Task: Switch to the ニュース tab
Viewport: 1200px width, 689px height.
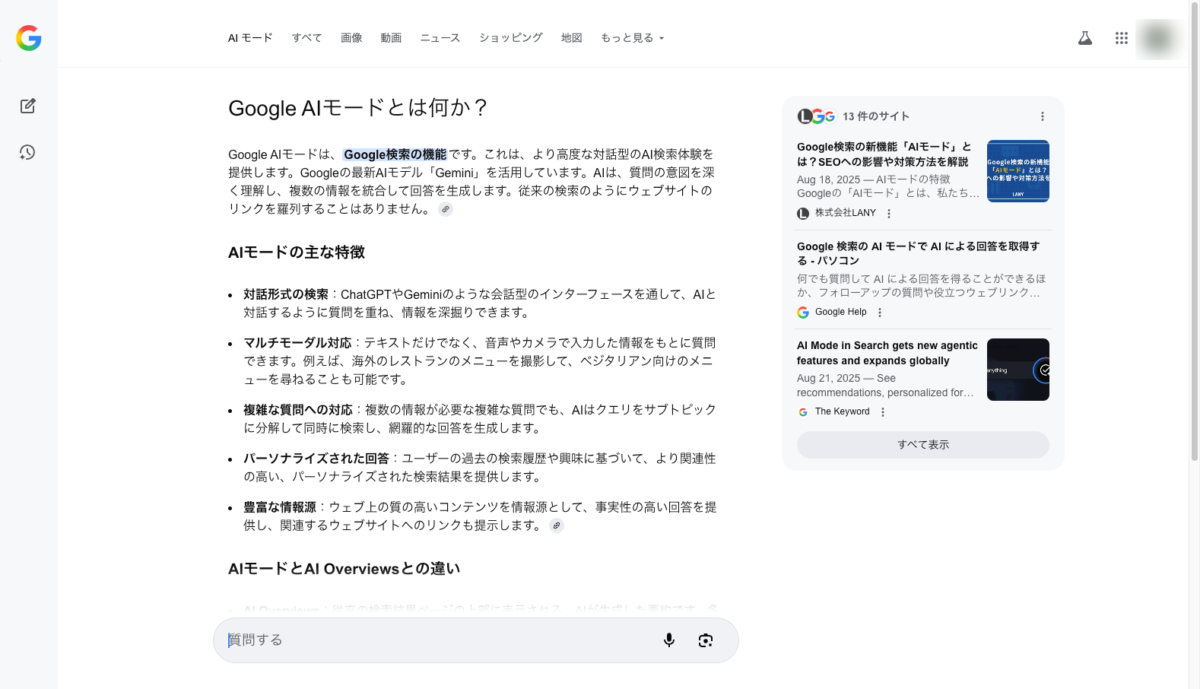Action: (440, 38)
